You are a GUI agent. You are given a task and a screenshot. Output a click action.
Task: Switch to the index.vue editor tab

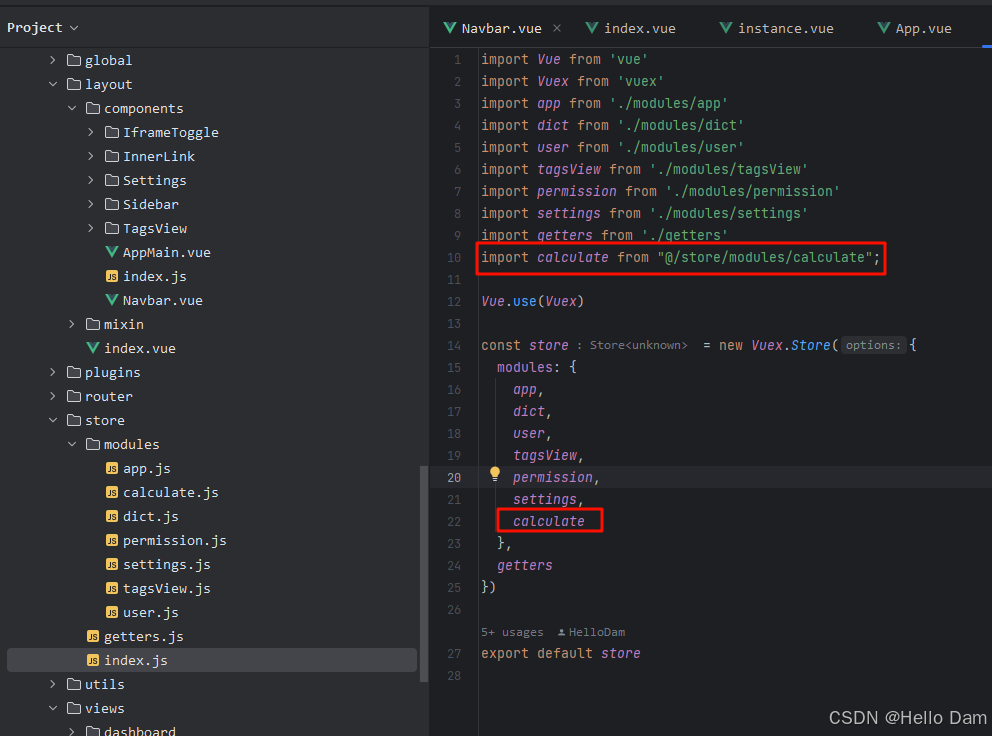631,28
